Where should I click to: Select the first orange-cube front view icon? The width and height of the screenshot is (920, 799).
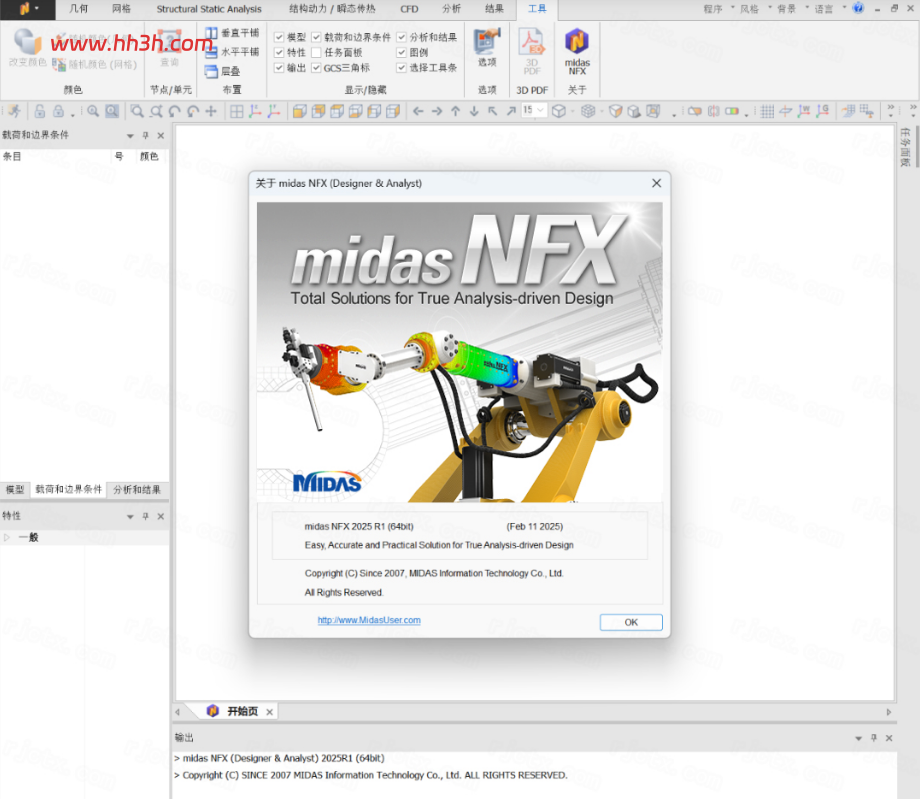[x=299, y=111]
